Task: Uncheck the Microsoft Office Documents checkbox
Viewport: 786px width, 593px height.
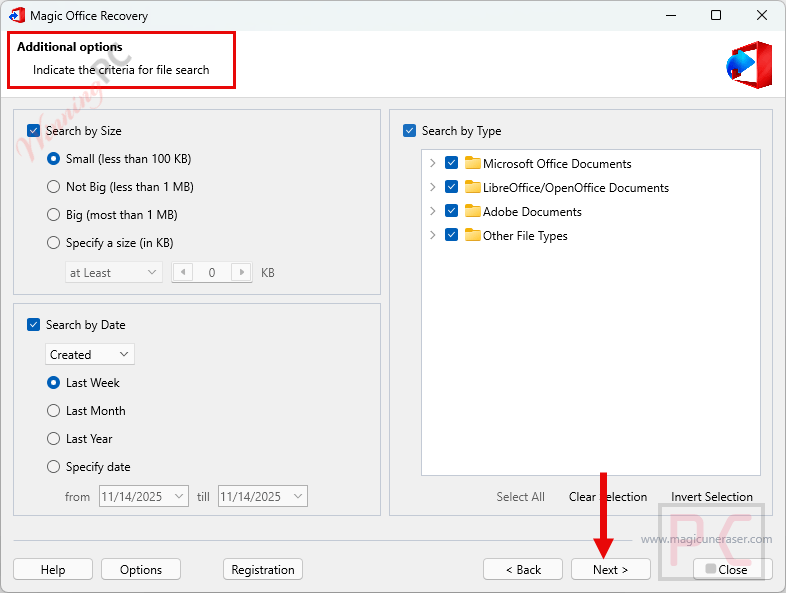Action: tap(451, 163)
